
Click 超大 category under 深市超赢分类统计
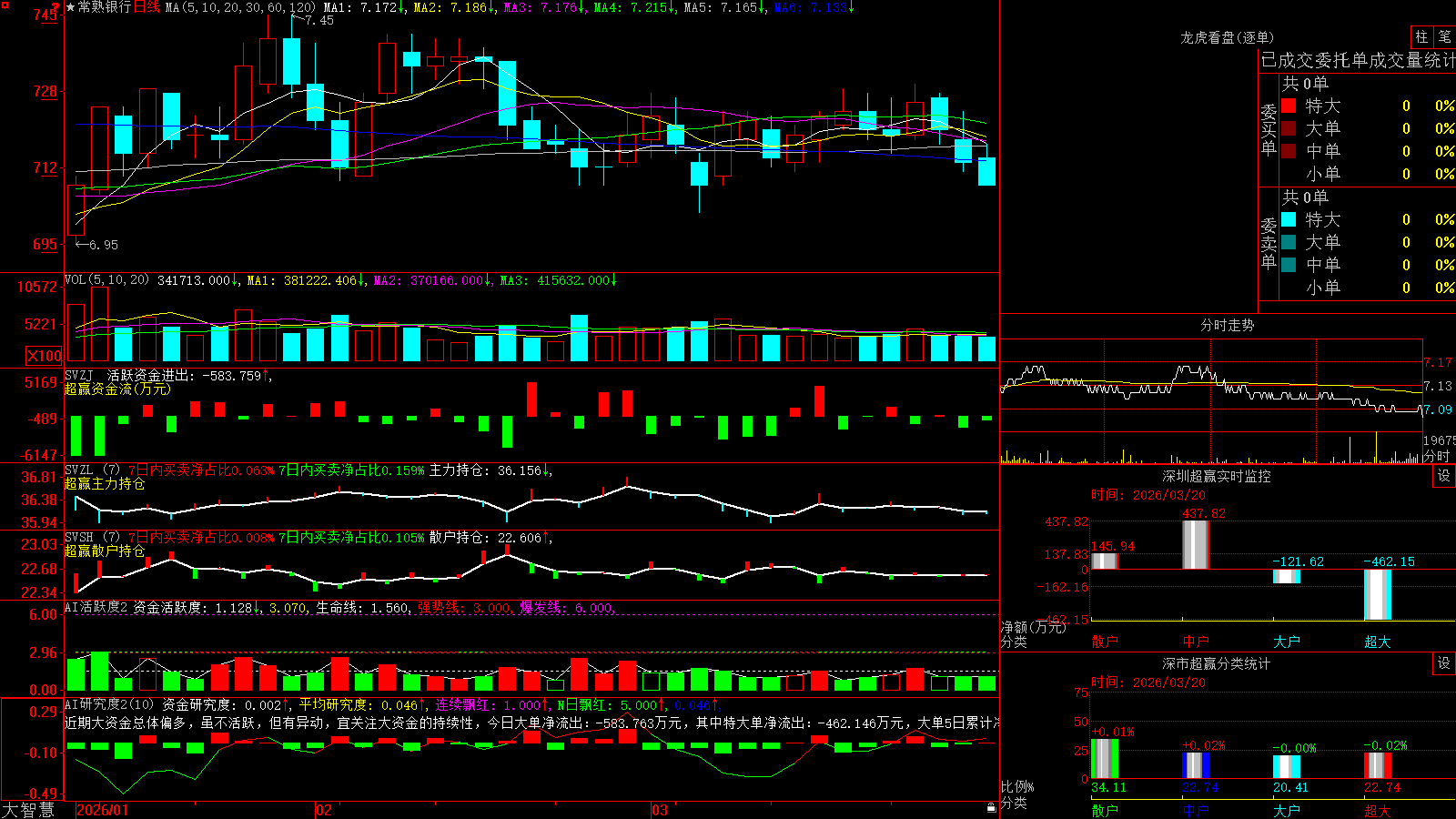tap(1378, 810)
